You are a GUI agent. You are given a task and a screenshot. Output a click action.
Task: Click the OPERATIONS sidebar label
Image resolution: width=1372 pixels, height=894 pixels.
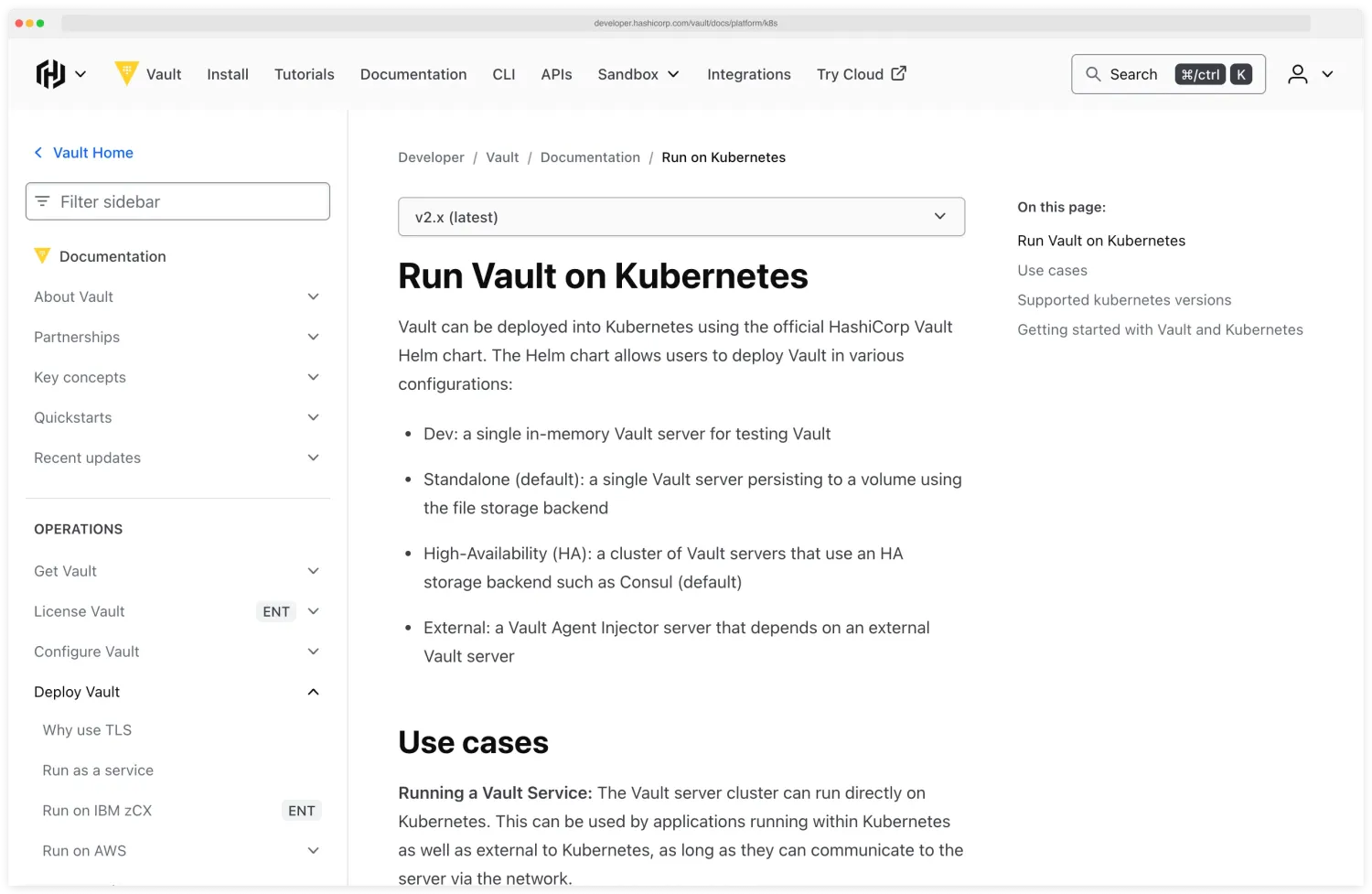78,529
